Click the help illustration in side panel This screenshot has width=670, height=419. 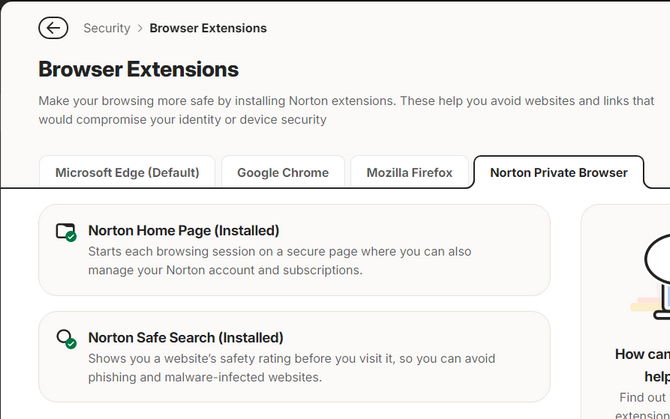click(650, 275)
